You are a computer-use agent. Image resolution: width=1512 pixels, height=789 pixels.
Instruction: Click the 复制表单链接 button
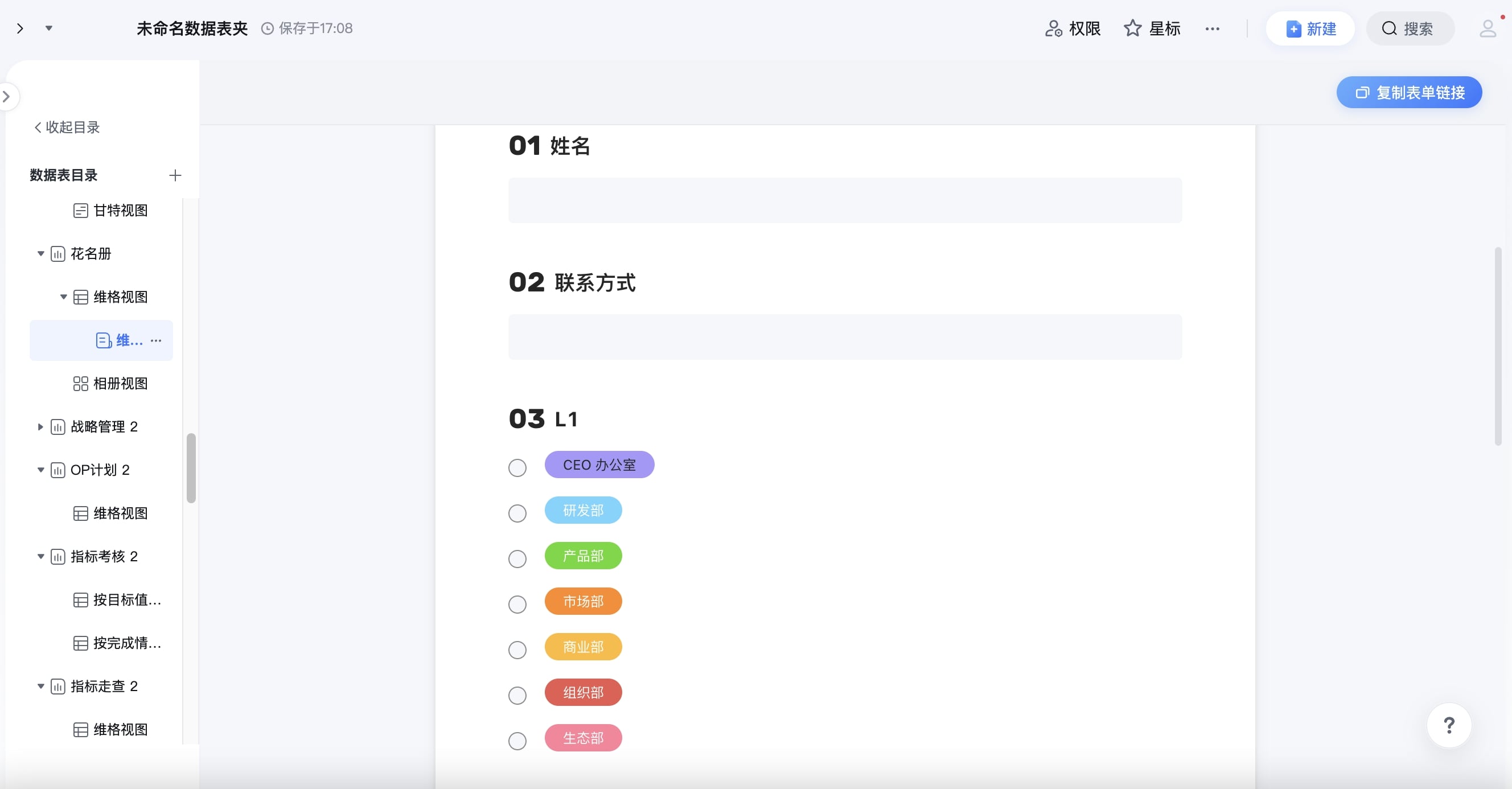pyautogui.click(x=1409, y=93)
